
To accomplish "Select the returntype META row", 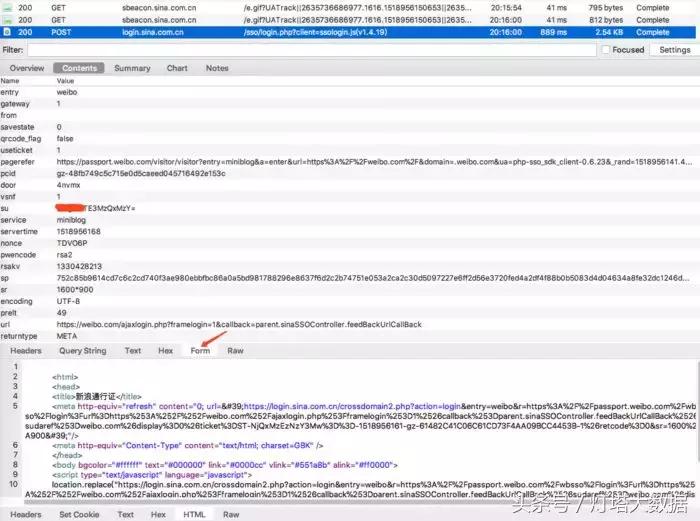I will [348, 336].
